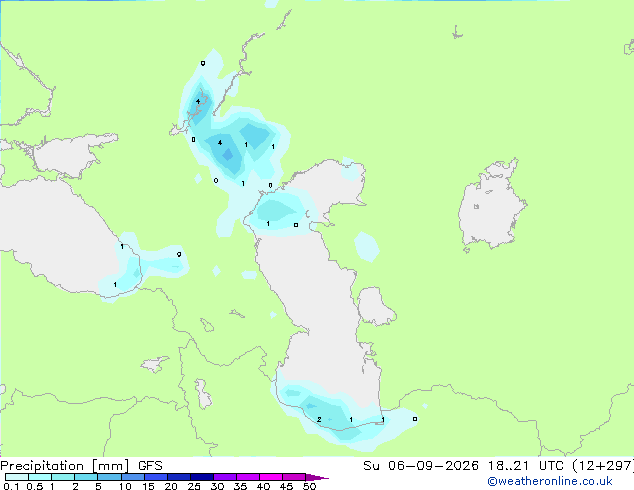634x490 pixels.
Task: Select the 25–30 mm navy legend swatch
Action: [202, 477]
